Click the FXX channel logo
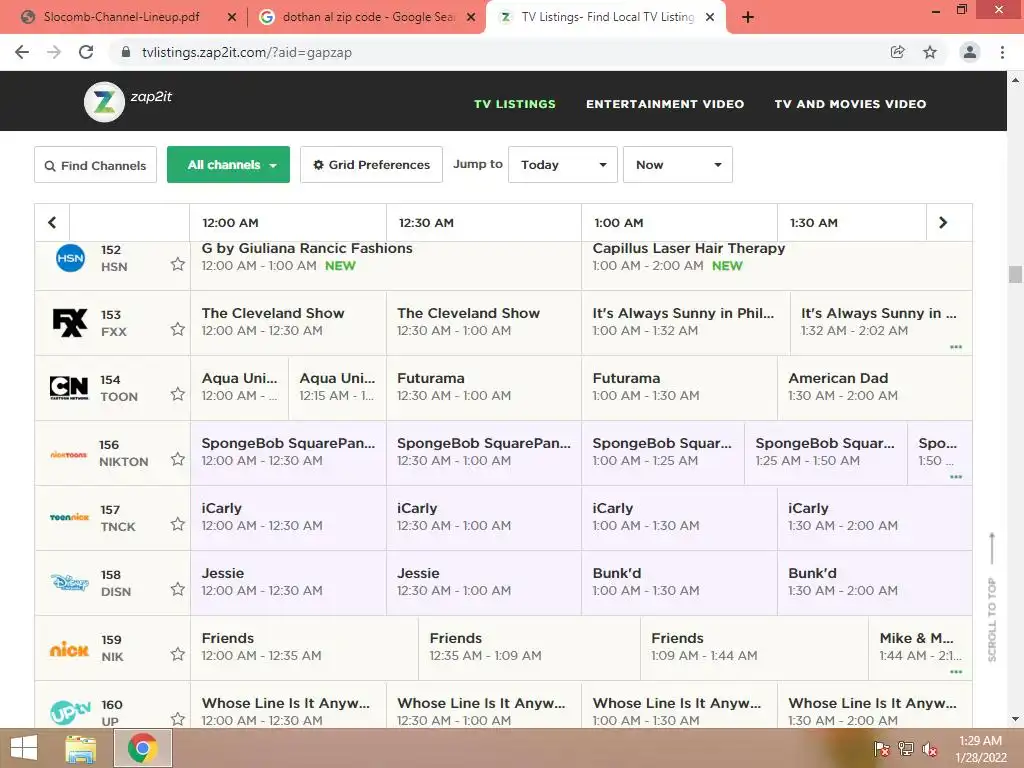This screenshot has width=1024, height=768. point(69,323)
